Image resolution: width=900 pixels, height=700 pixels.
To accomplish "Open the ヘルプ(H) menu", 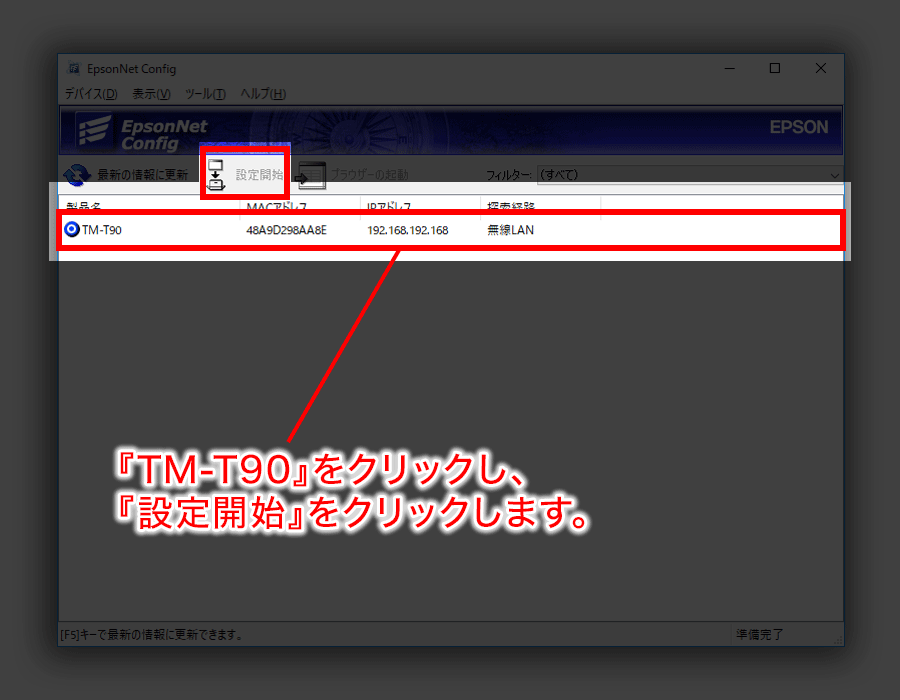I will point(263,94).
